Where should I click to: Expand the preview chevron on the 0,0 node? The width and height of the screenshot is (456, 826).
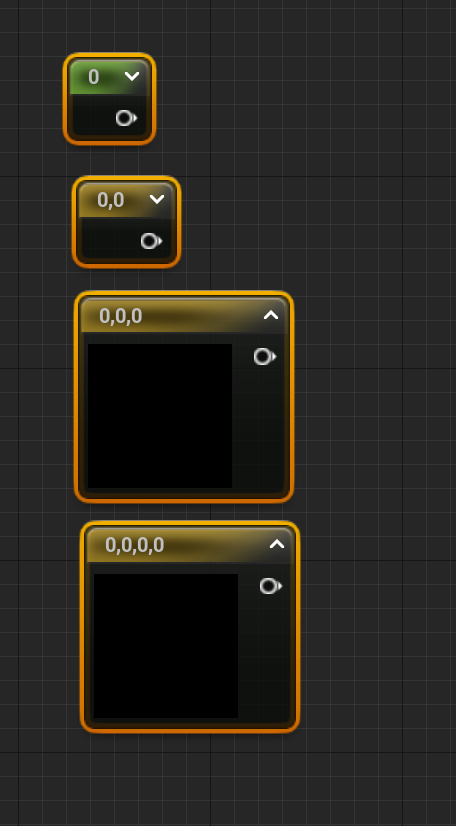(157, 199)
